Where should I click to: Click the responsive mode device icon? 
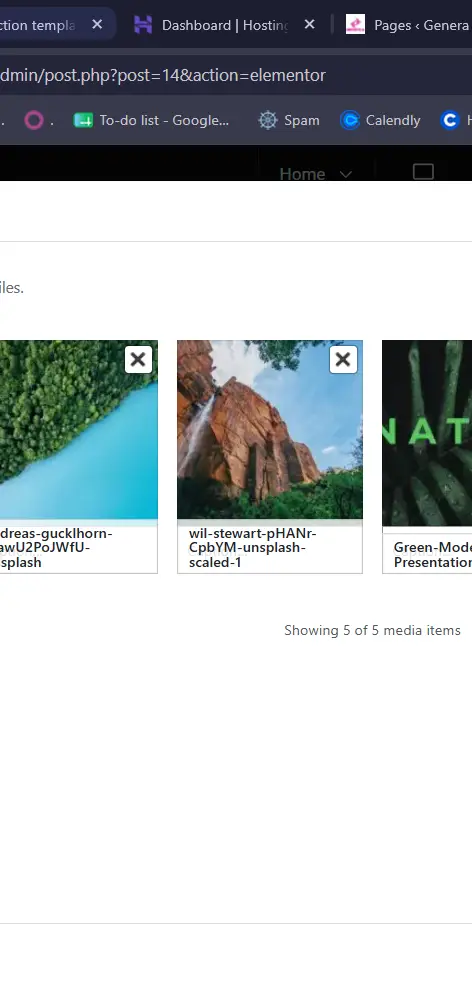point(423,172)
